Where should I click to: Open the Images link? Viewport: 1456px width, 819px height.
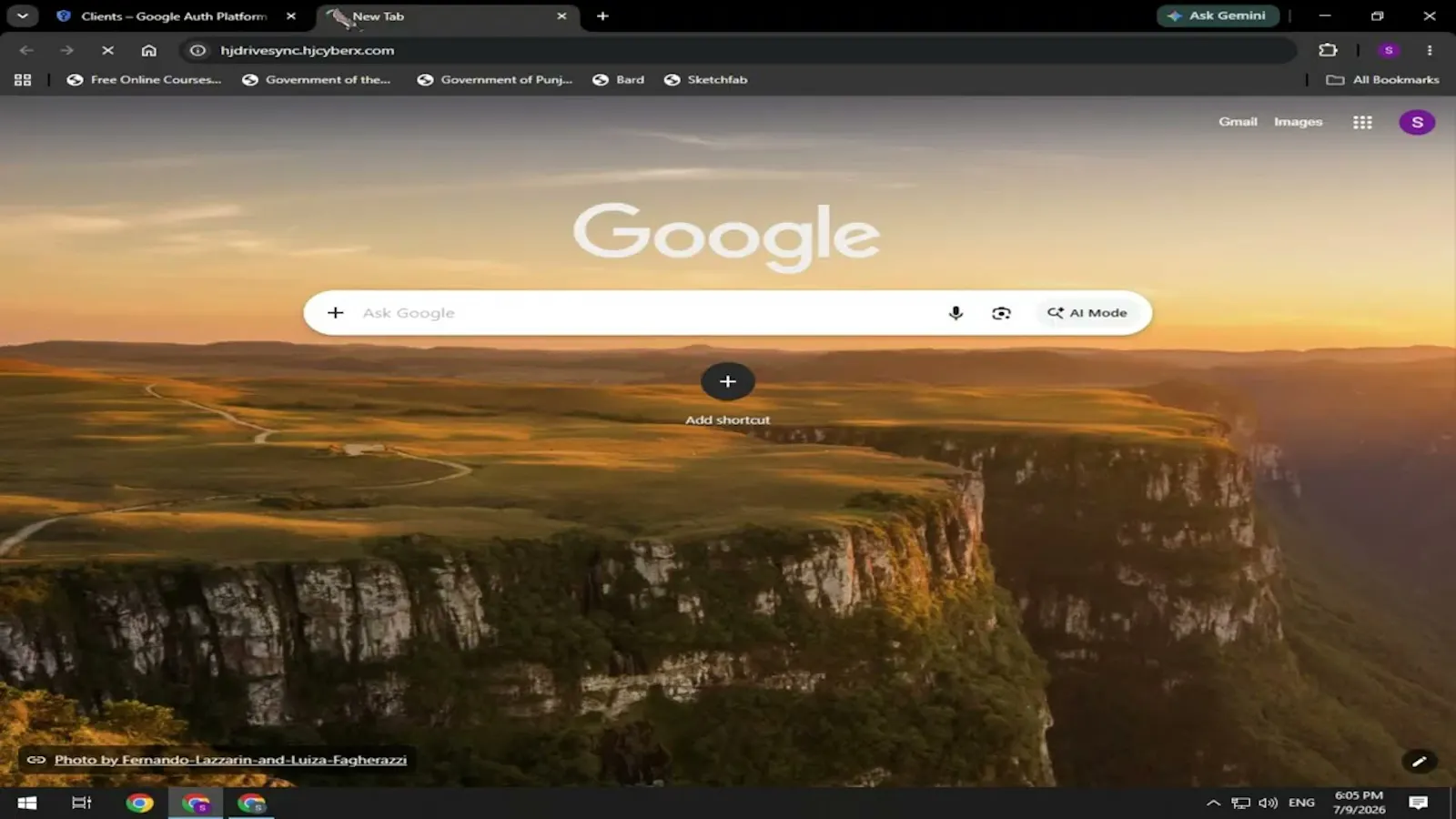(x=1298, y=122)
